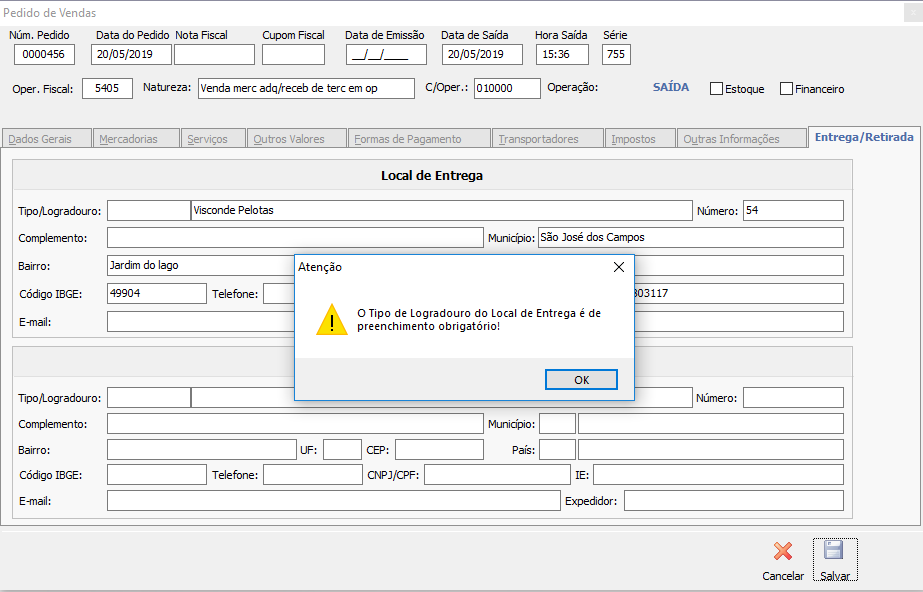Click the Município field with São José dos Campos
923x592 pixels.
690,238
